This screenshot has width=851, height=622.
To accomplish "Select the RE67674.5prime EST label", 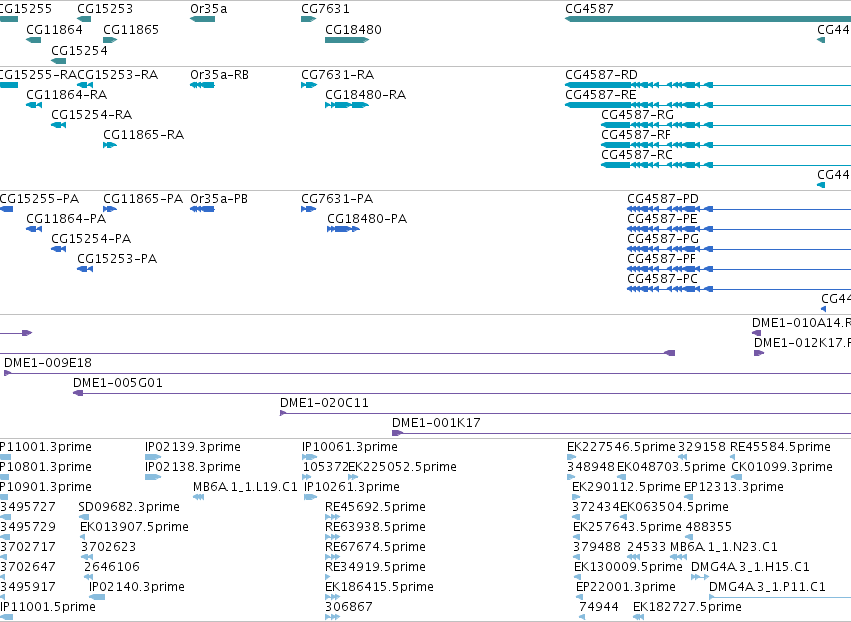I will point(375,548).
